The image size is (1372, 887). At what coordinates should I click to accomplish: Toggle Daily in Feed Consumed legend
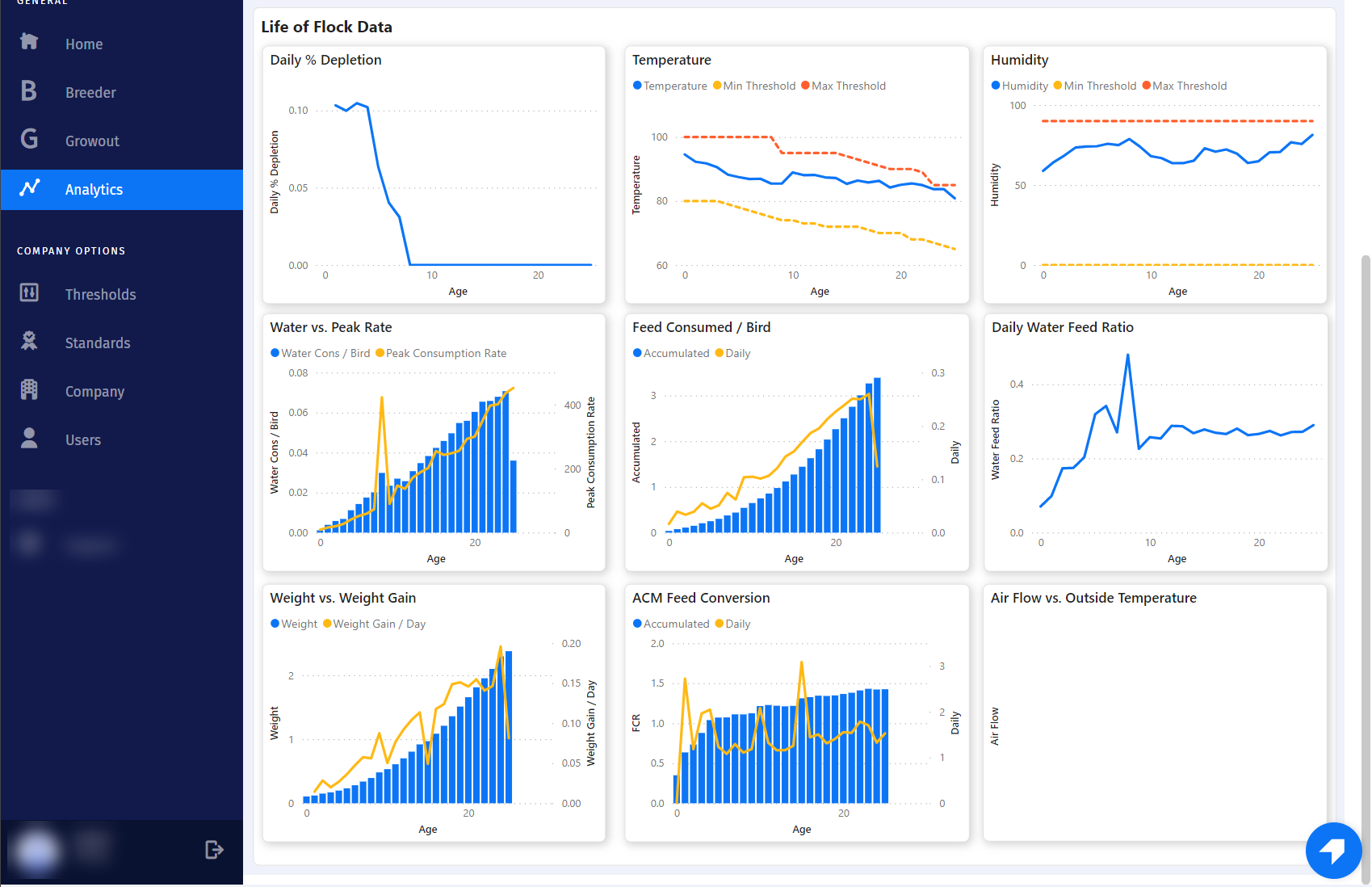click(733, 353)
